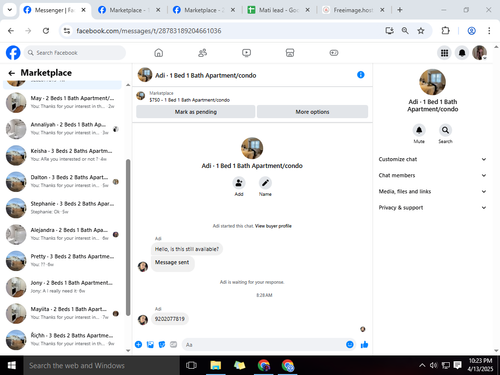
Task: Switch to the first Marketplace browser tab
Action: click(129, 10)
